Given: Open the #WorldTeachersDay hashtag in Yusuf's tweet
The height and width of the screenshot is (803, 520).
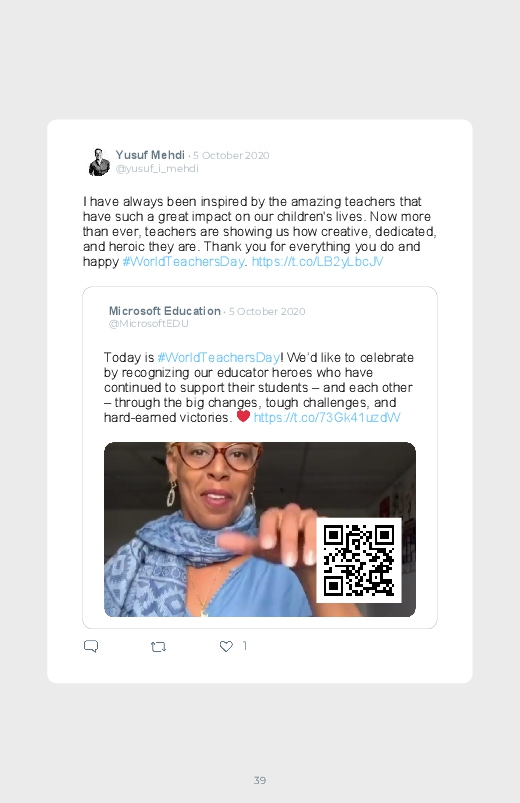Looking at the screenshot, I should tap(183, 262).
